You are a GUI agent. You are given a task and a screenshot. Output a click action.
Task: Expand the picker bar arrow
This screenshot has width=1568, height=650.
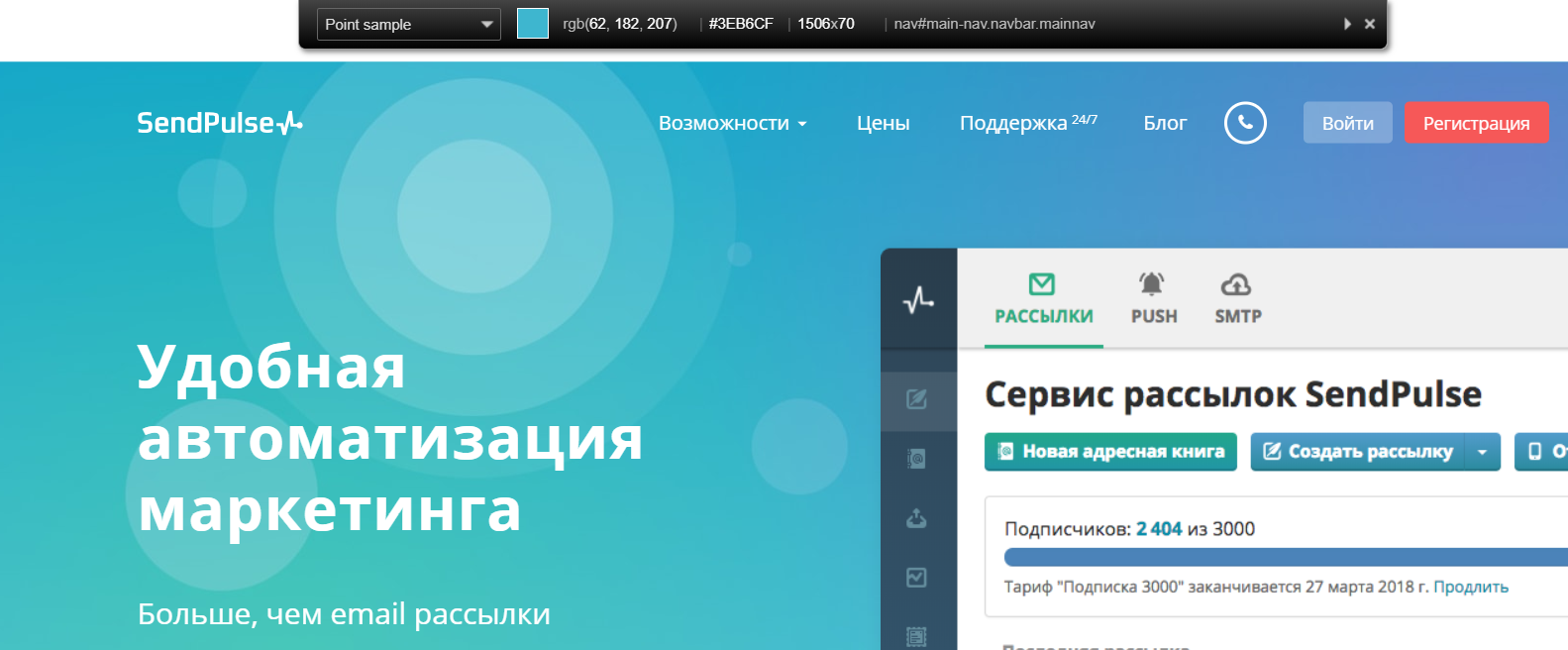click(x=1347, y=24)
